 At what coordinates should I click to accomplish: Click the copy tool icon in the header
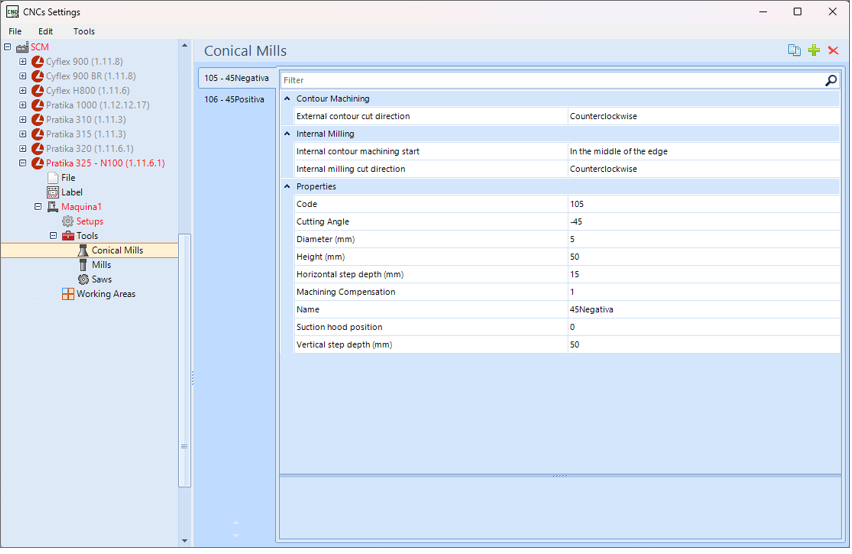[794, 51]
